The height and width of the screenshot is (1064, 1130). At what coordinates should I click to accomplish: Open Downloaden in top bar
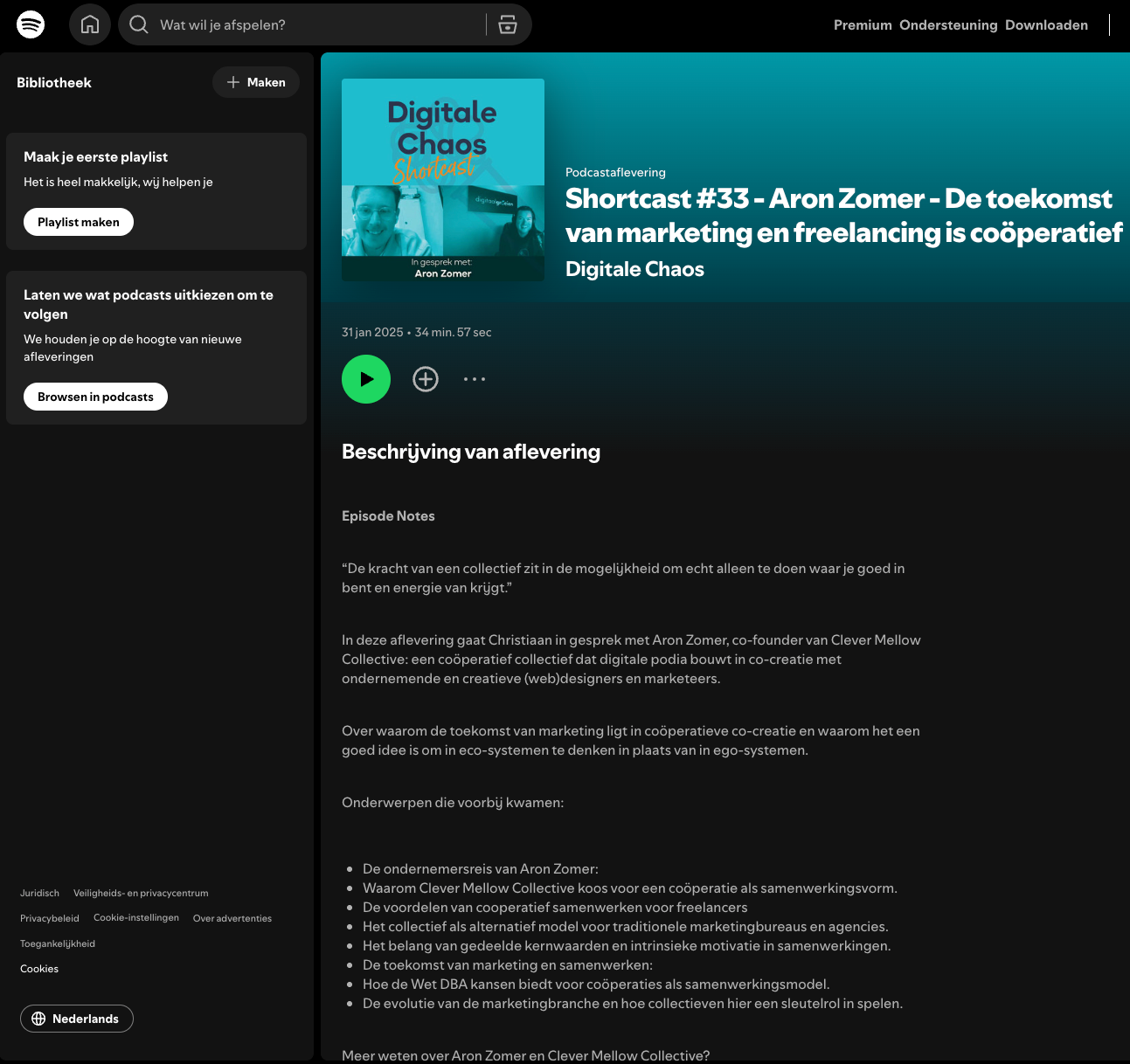pyautogui.click(x=1046, y=25)
